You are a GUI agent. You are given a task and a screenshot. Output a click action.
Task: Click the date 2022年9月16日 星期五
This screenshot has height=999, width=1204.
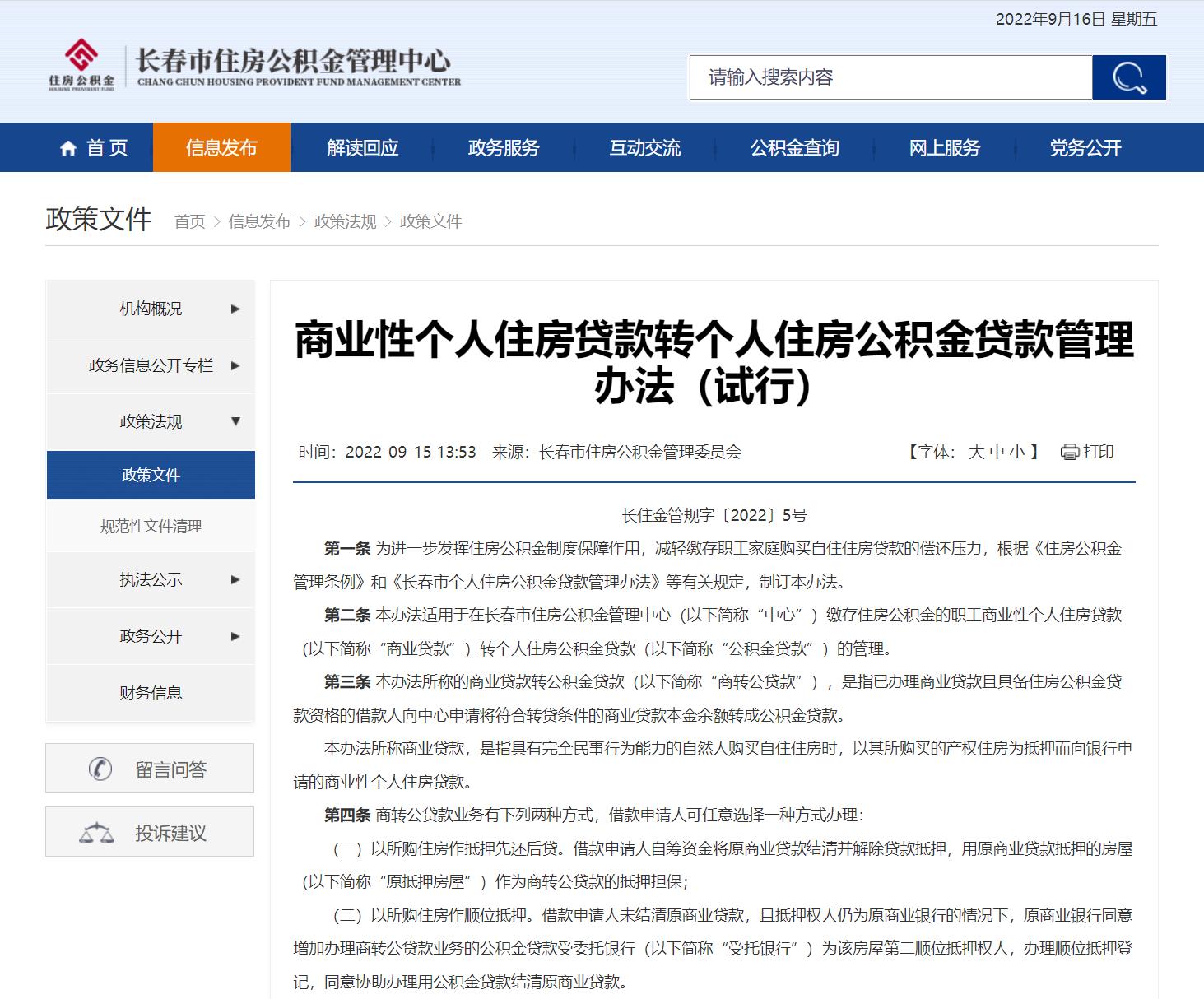tap(1076, 19)
